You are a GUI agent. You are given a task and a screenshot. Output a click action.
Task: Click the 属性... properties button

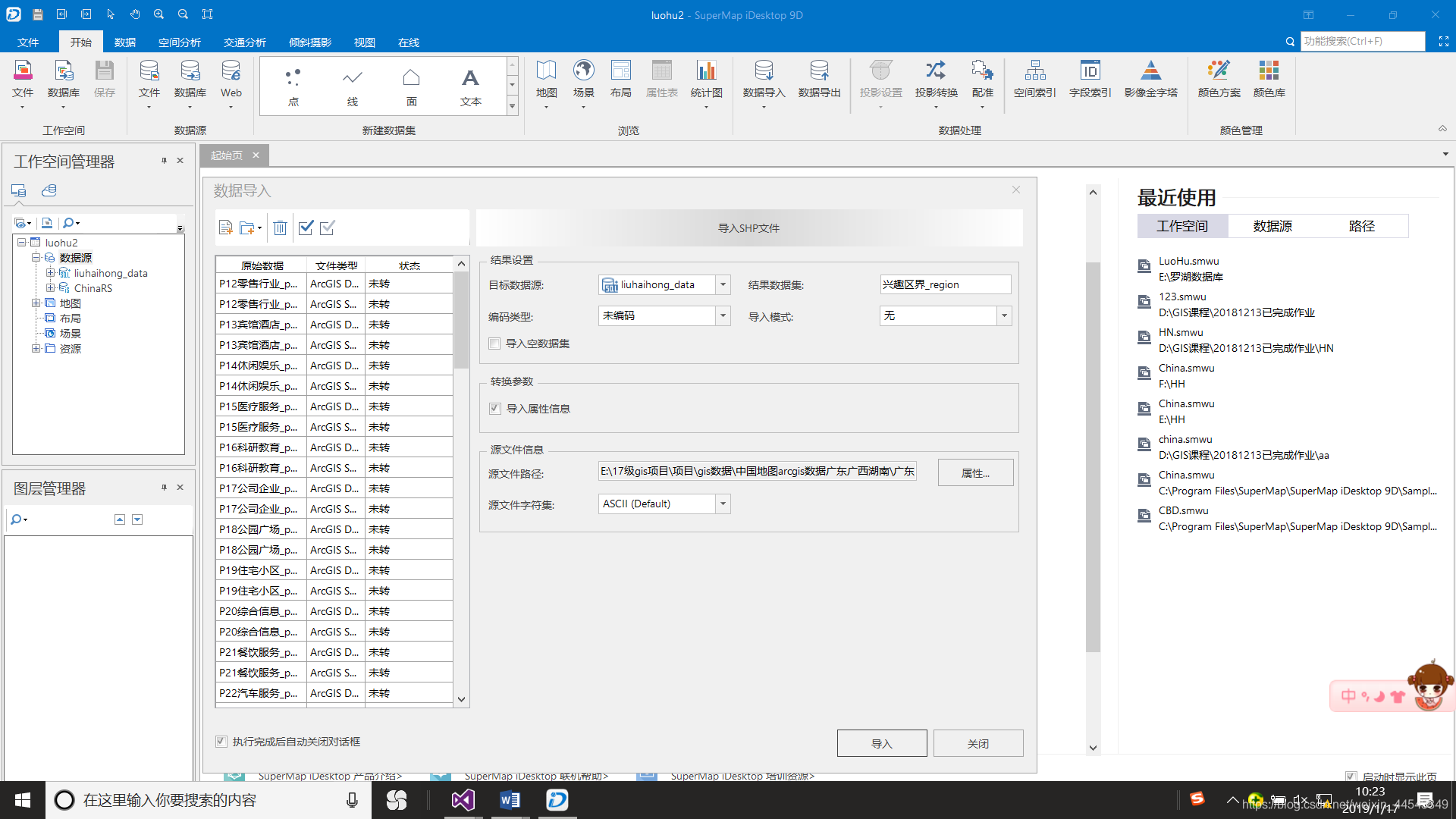point(975,472)
